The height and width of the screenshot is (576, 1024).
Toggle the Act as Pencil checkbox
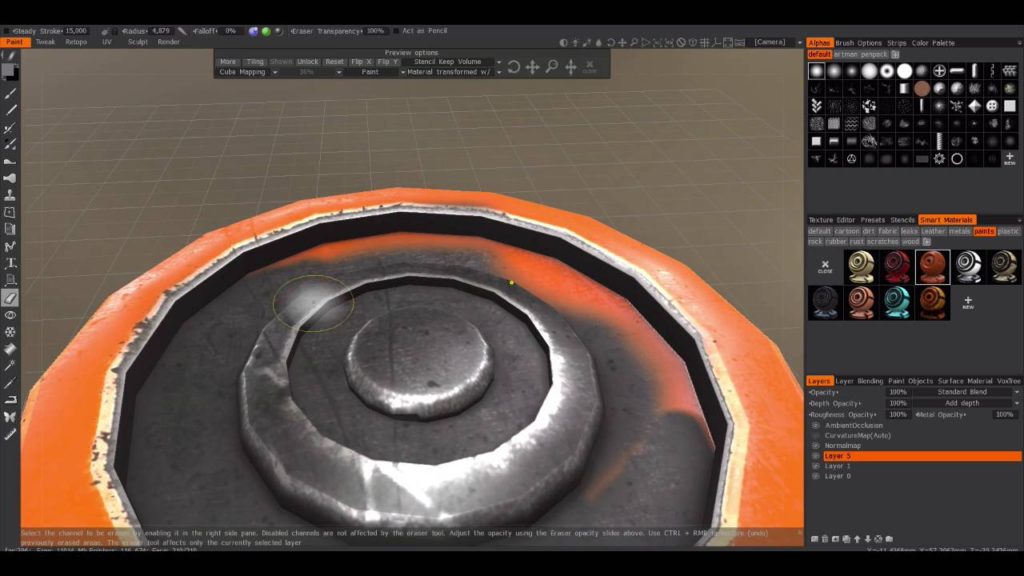coord(395,31)
